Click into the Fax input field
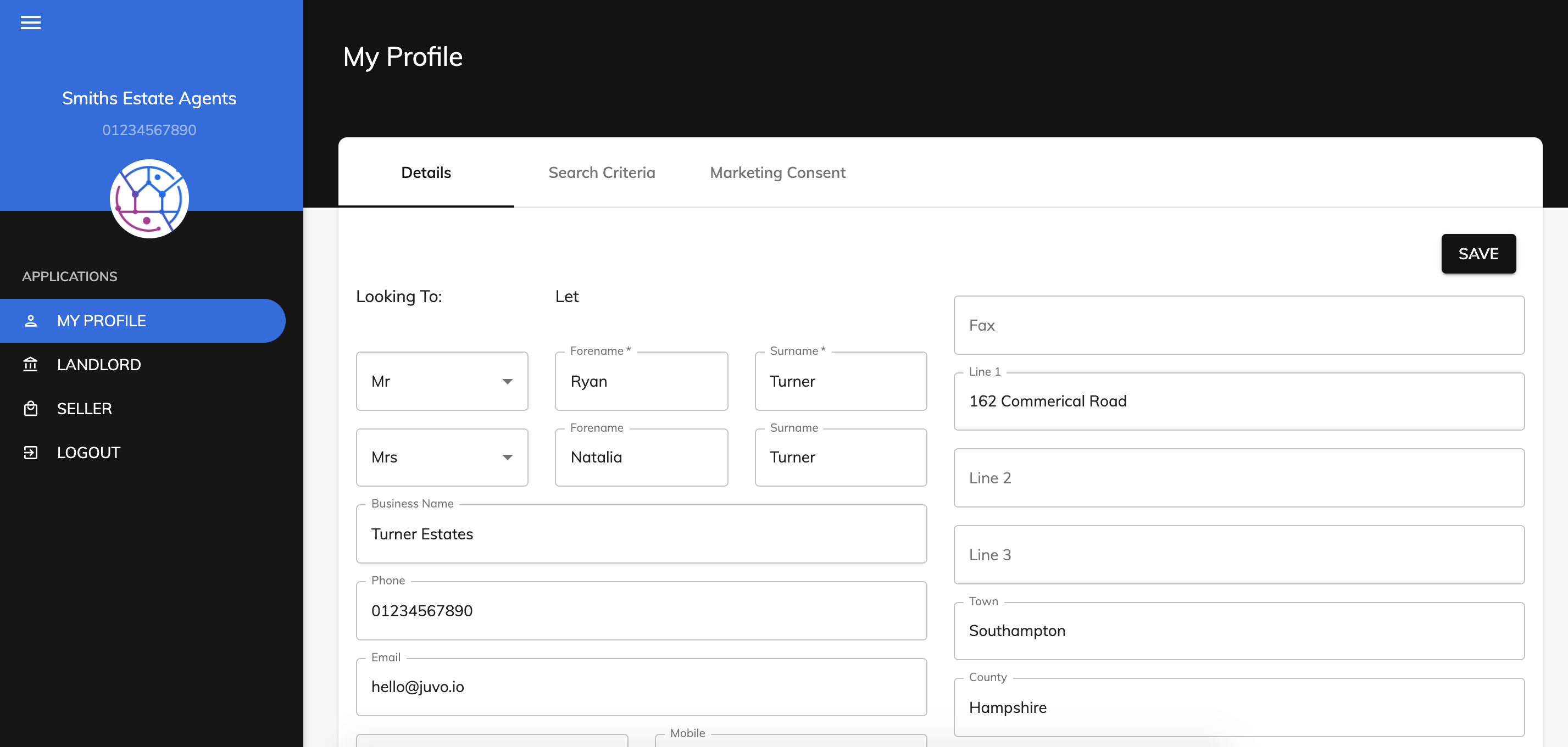 1239,325
